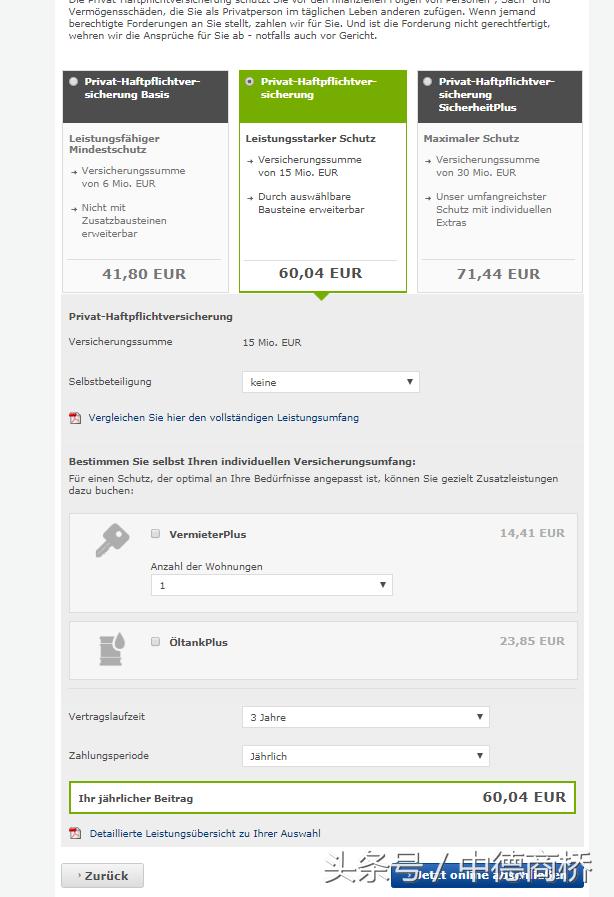Tick the ÖltankPlus add-on checkbox
This screenshot has width=614, height=897.
click(x=156, y=642)
